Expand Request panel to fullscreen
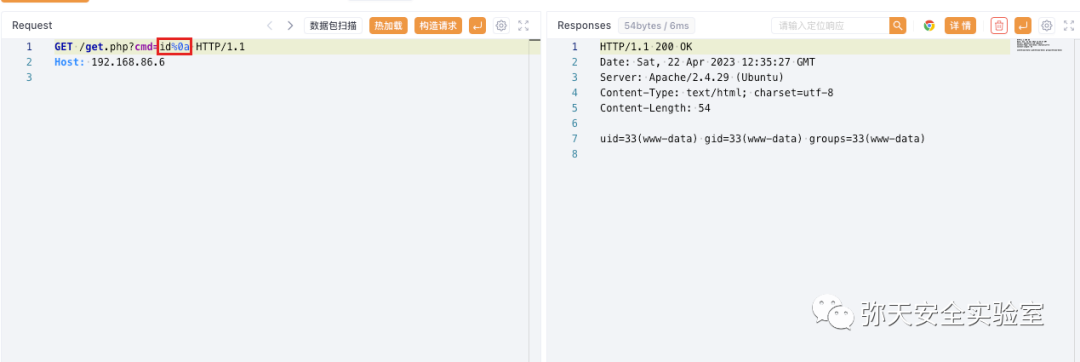The image size is (1080, 362). [x=523, y=25]
